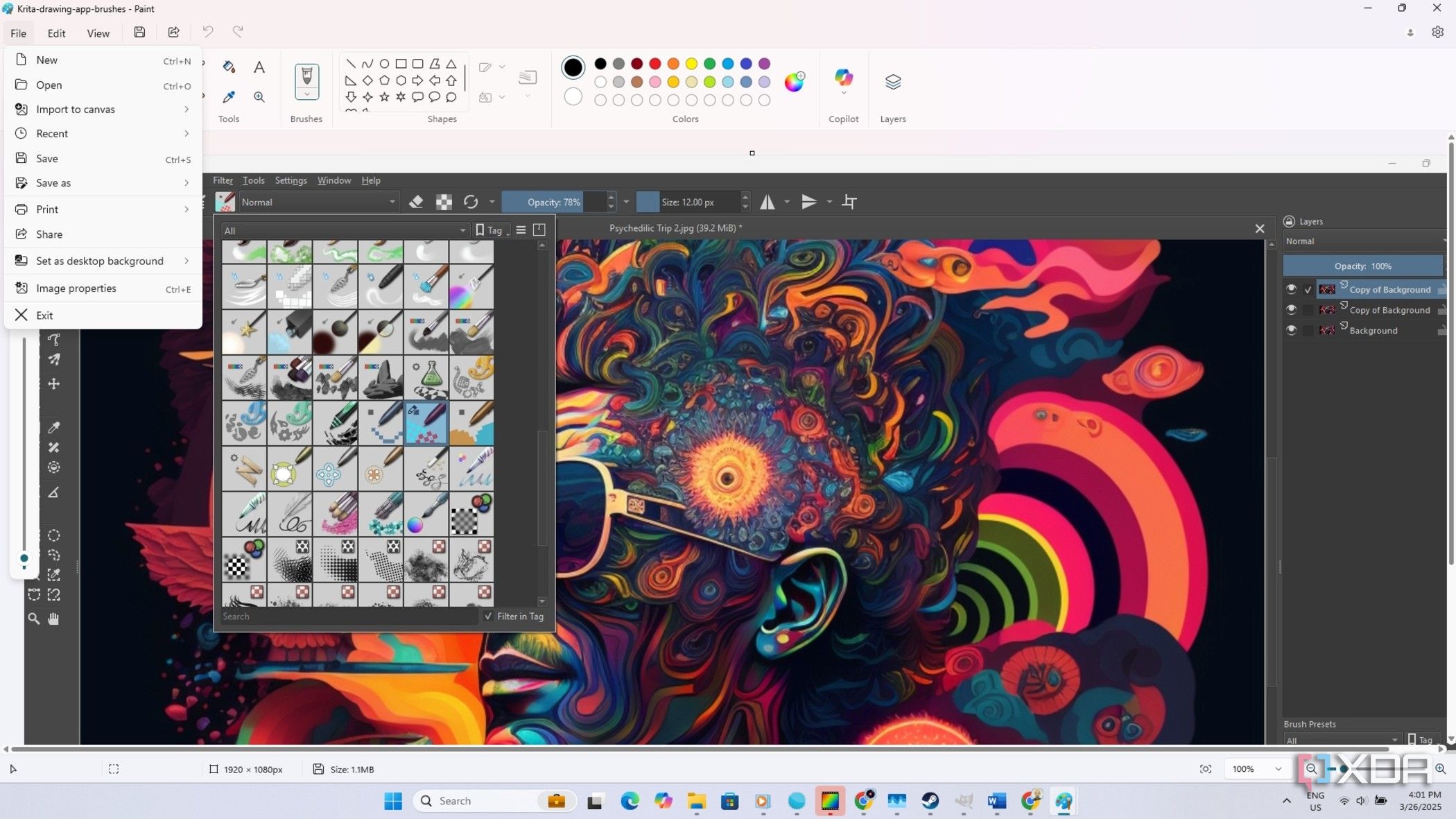The height and width of the screenshot is (819, 1456).
Task: Click the brush Search input field
Action: pos(349,616)
